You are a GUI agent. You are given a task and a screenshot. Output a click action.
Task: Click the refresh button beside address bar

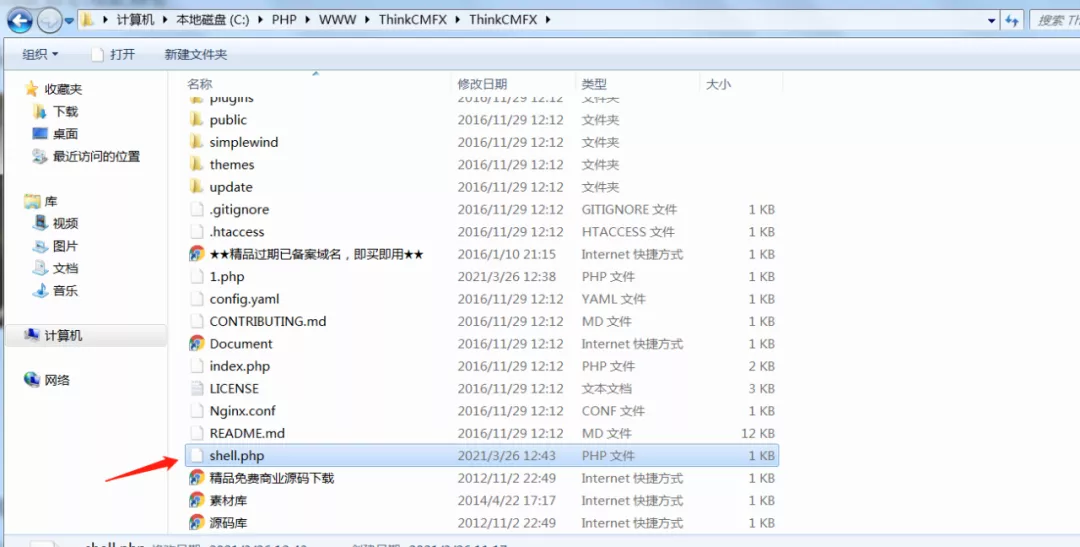[x=1012, y=20]
